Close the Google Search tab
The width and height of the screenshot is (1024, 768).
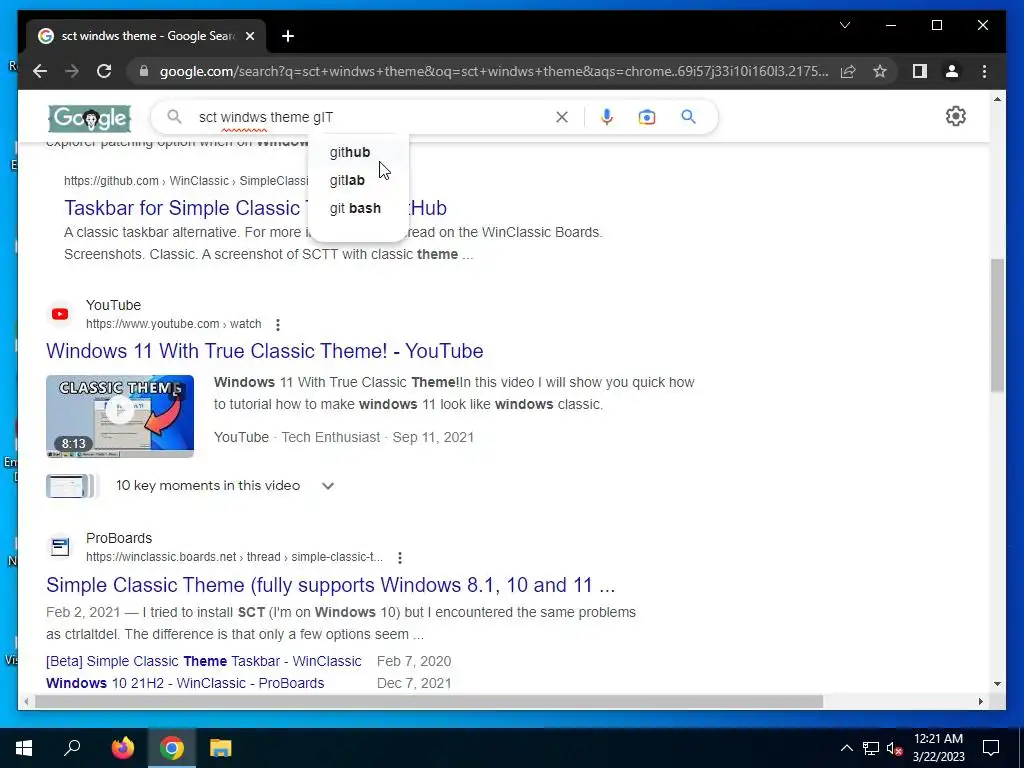coord(249,36)
